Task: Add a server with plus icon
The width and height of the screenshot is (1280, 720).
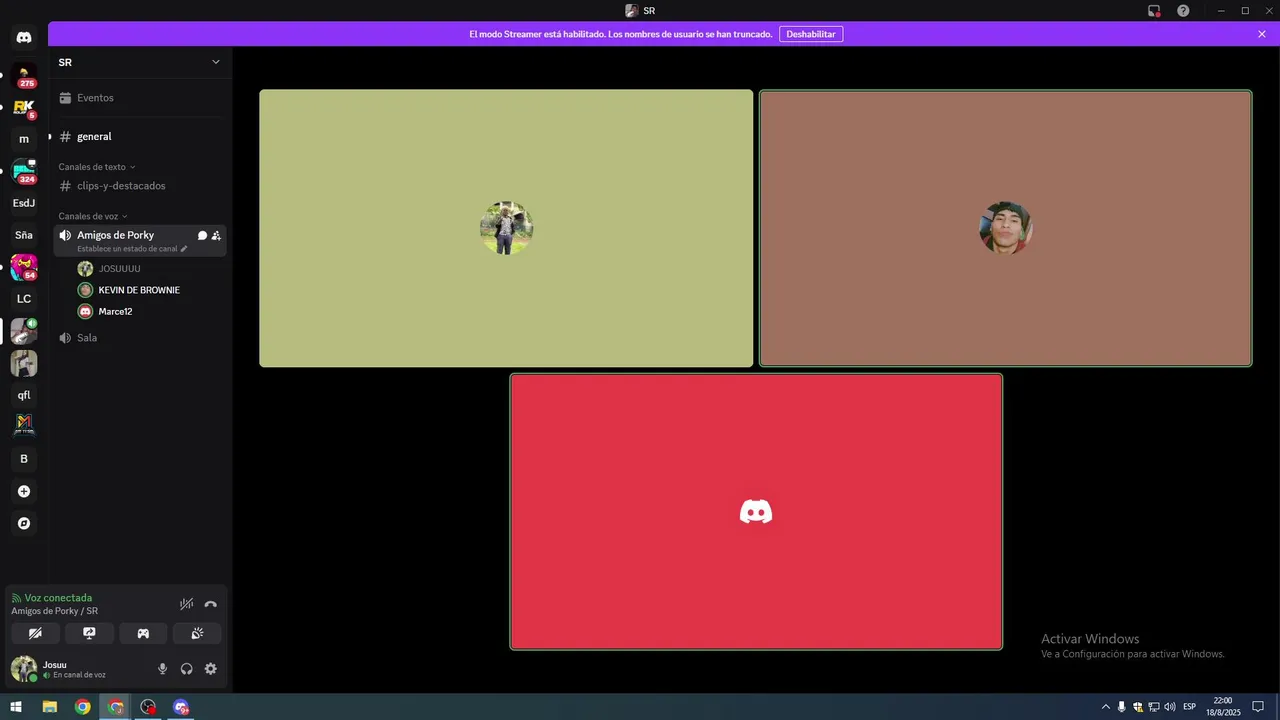Action: tap(24, 491)
